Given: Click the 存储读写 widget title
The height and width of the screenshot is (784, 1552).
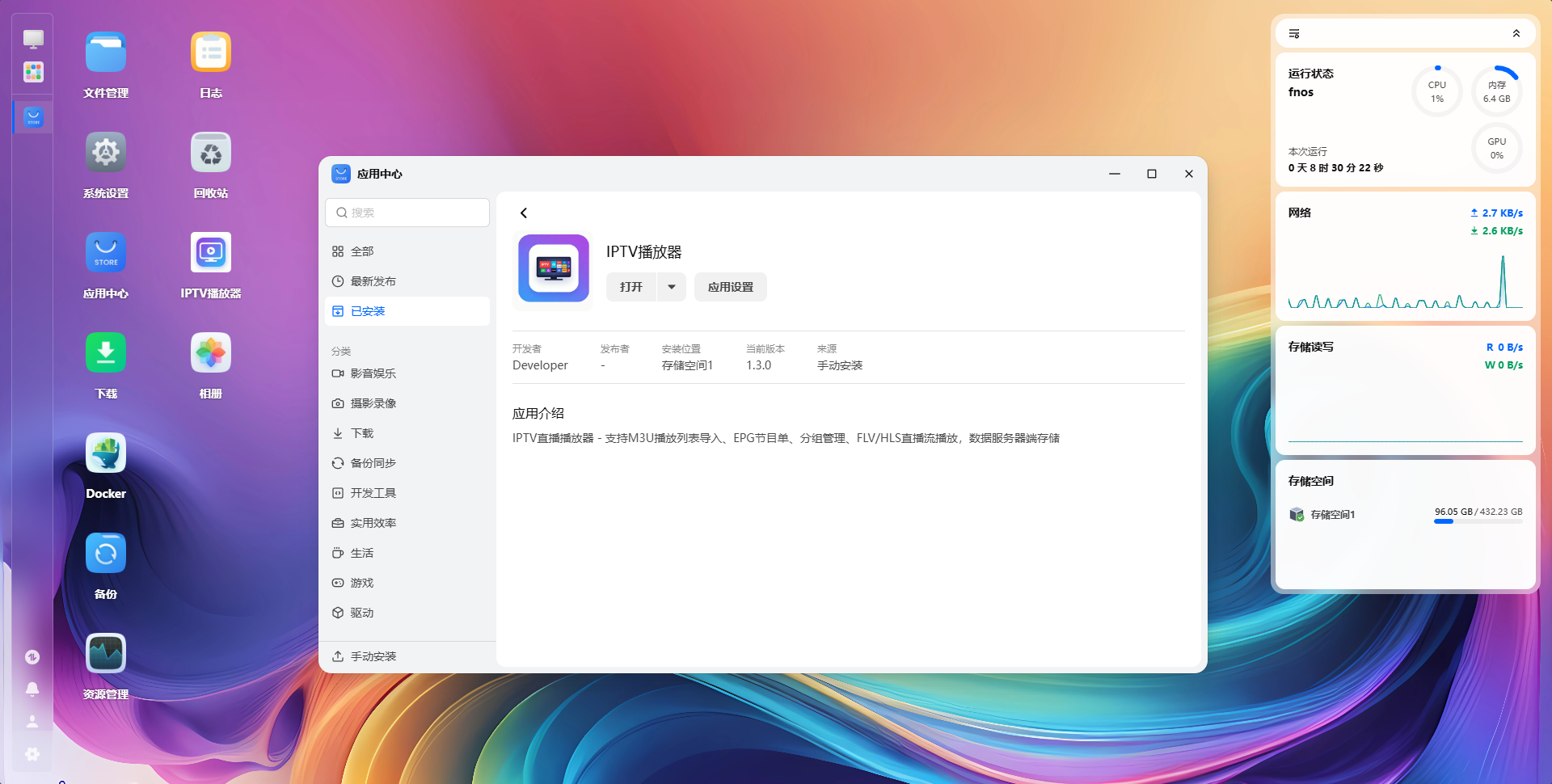Looking at the screenshot, I should point(1311,347).
